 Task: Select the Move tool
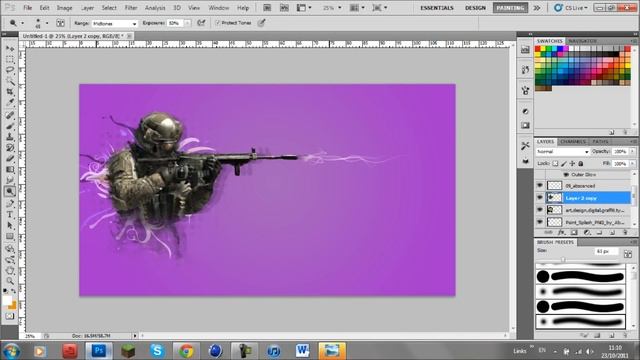point(10,49)
